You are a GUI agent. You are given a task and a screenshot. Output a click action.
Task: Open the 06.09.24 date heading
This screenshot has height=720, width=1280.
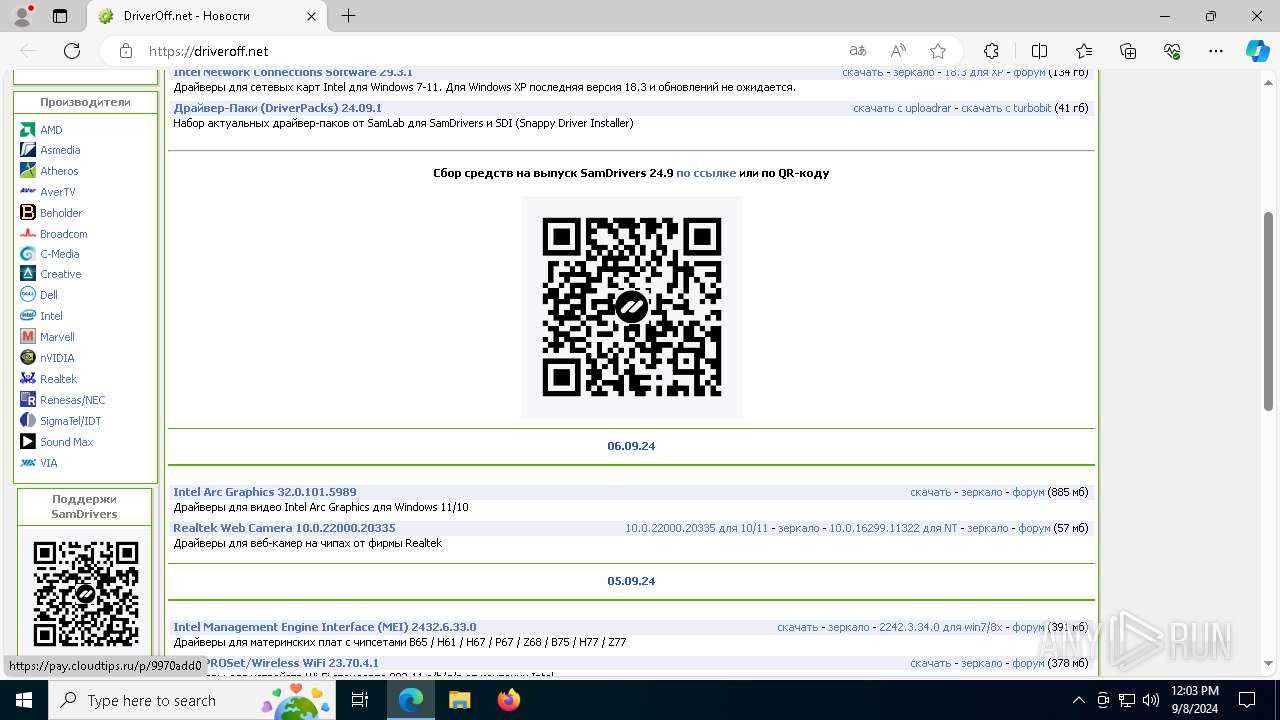click(631, 446)
